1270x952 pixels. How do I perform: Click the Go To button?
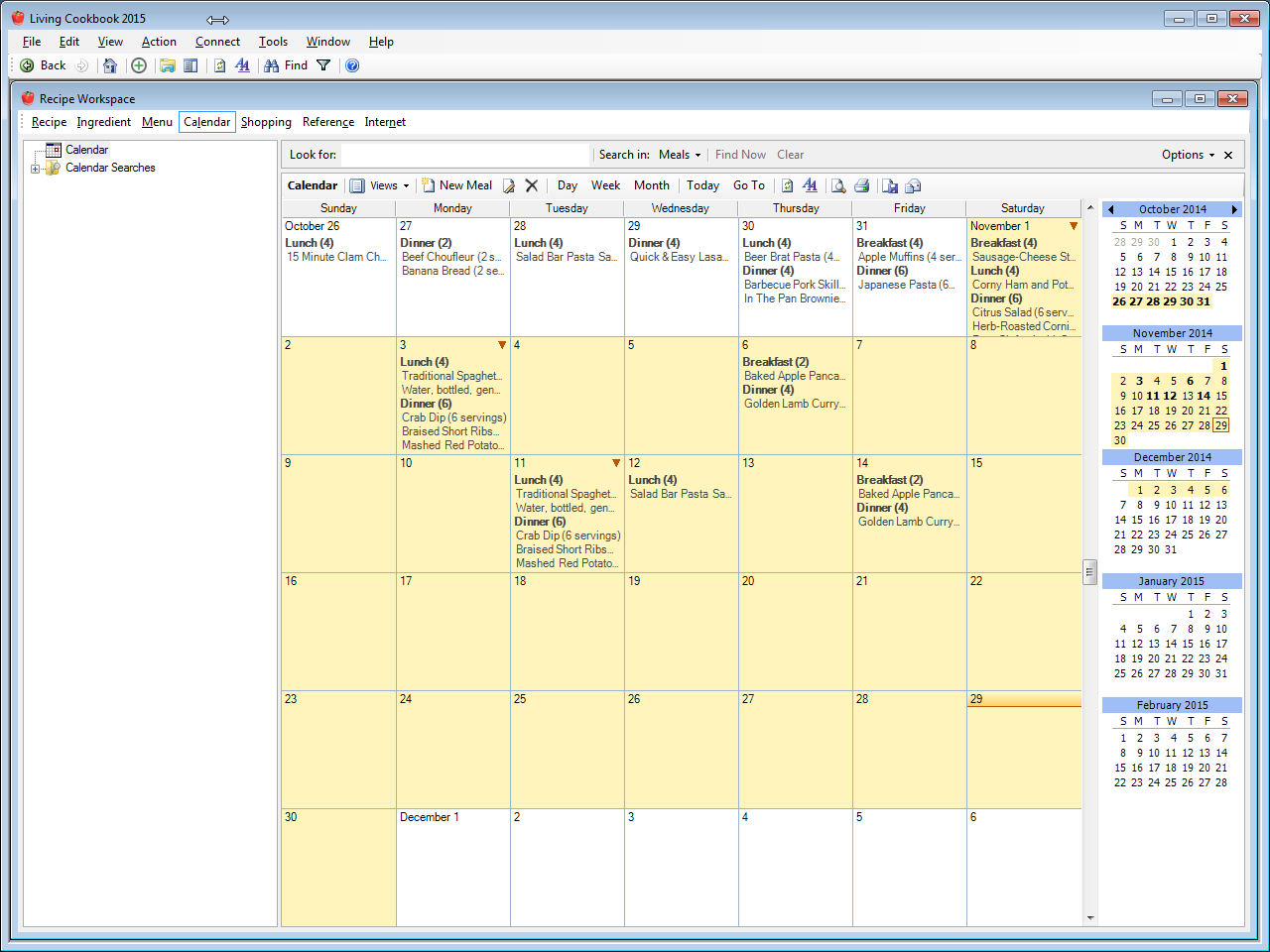pyautogui.click(x=749, y=185)
